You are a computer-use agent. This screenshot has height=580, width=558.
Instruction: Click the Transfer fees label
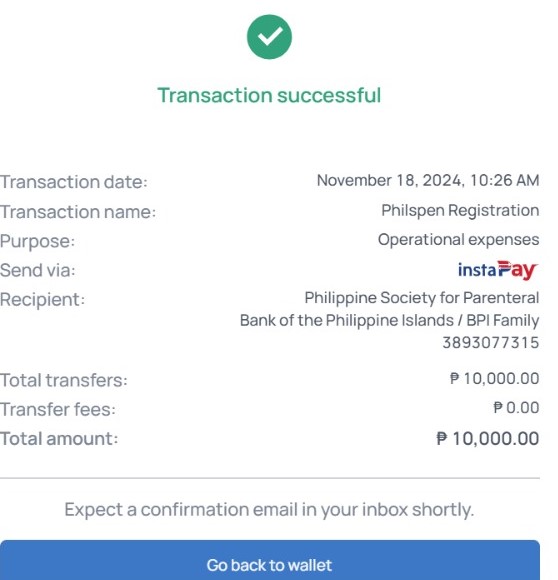coord(58,409)
